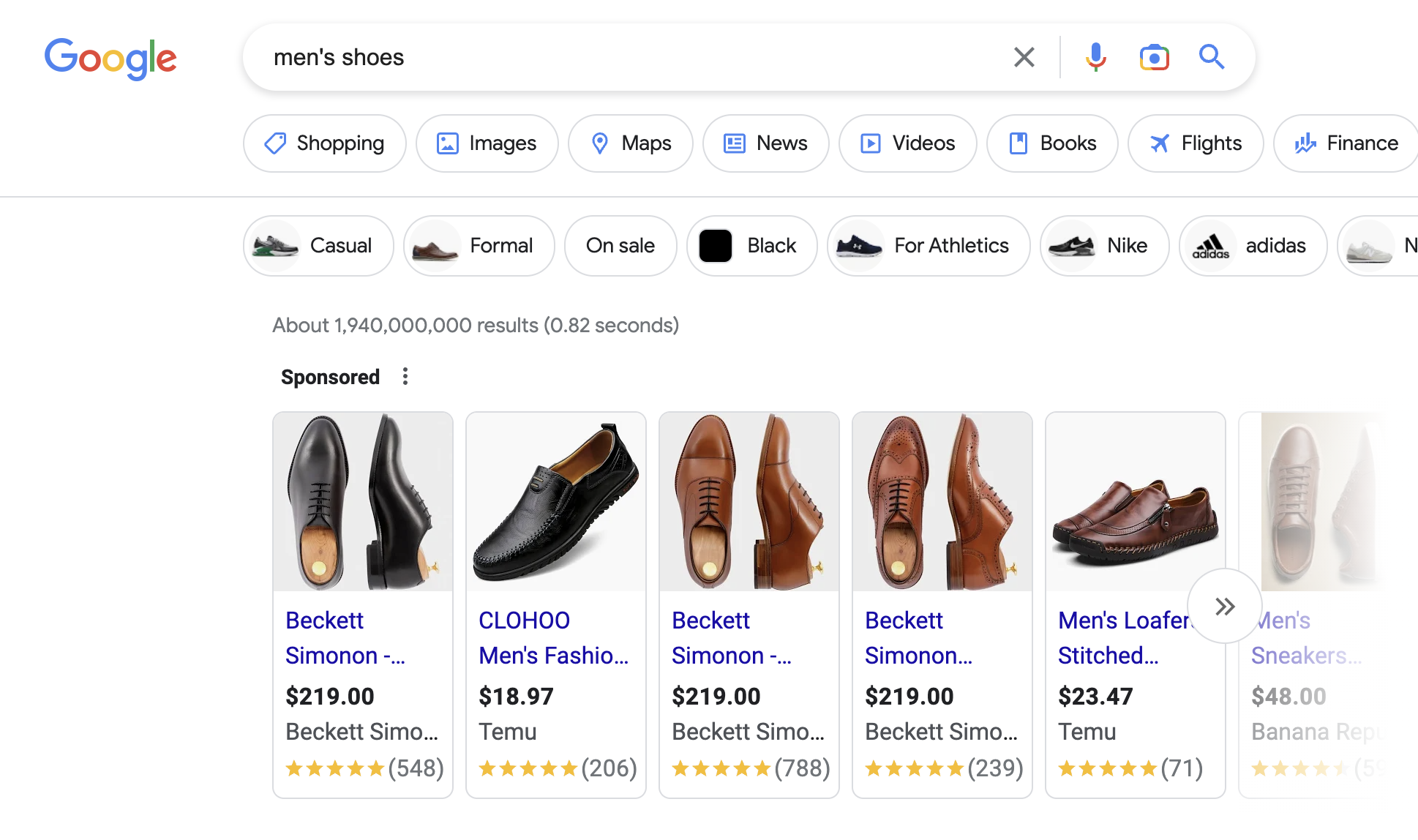Start voice search with microphone icon

[x=1095, y=57]
